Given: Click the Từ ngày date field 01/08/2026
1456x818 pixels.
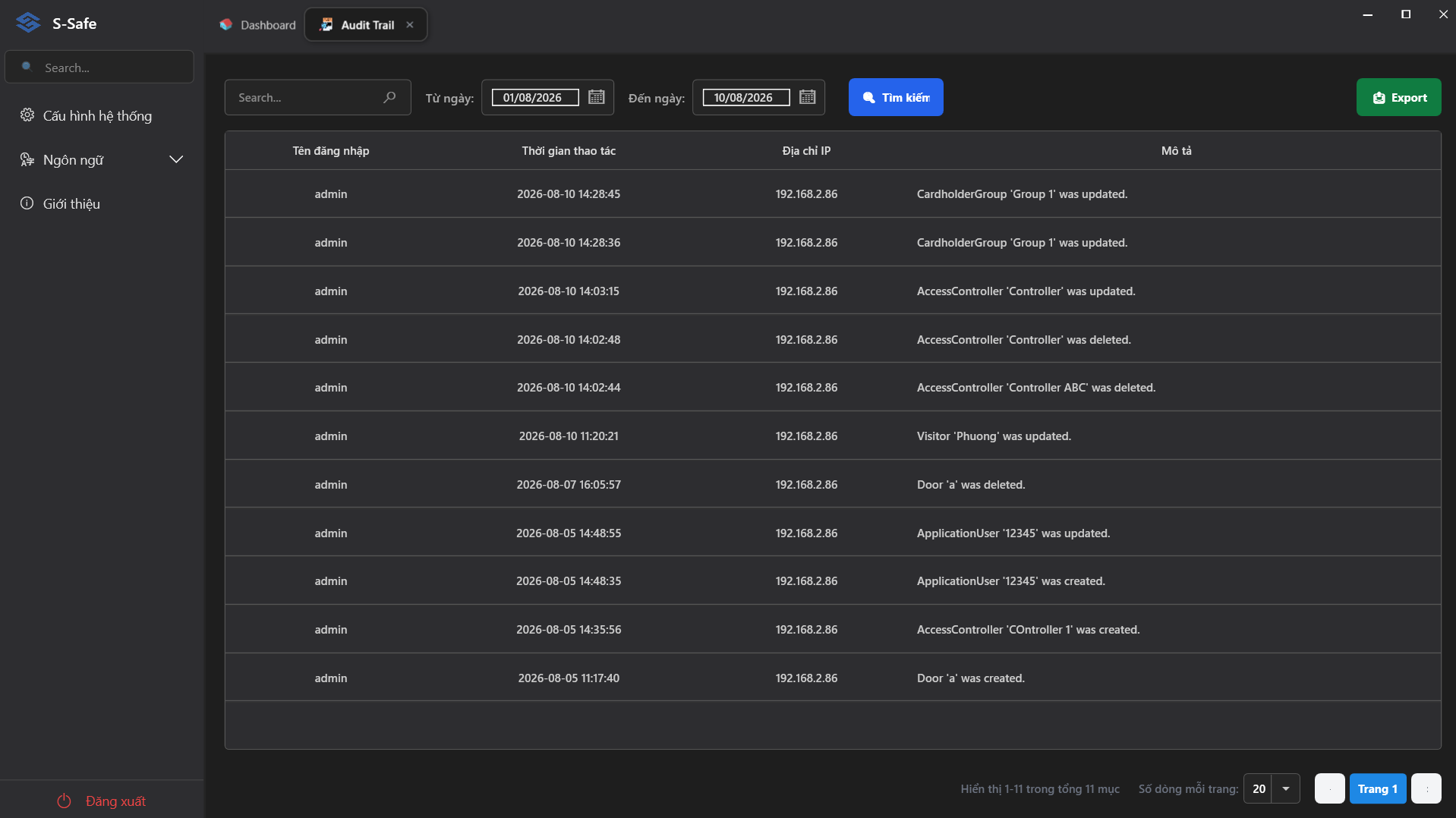Looking at the screenshot, I should tap(535, 97).
